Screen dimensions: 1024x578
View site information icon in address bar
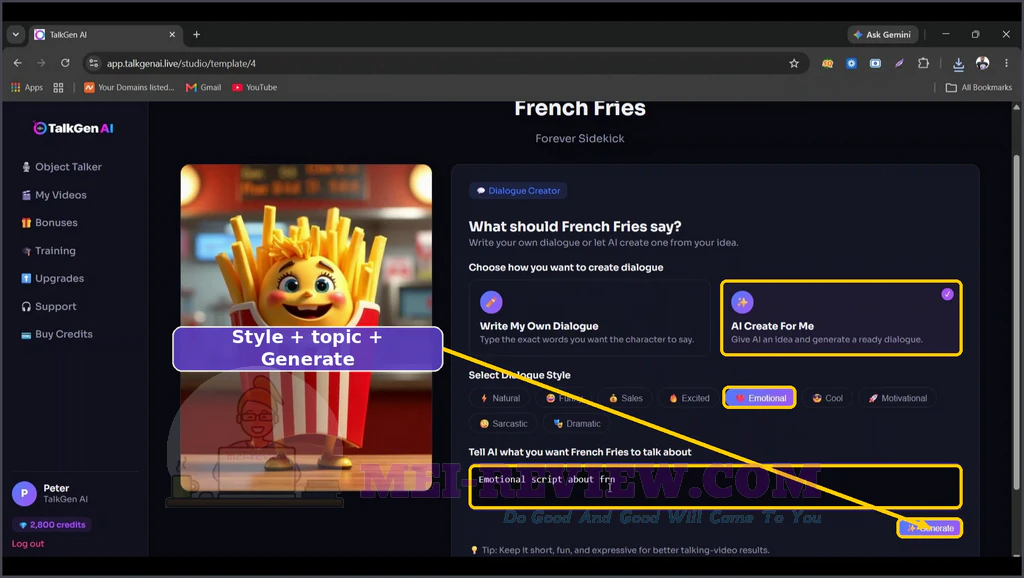point(93,63)
